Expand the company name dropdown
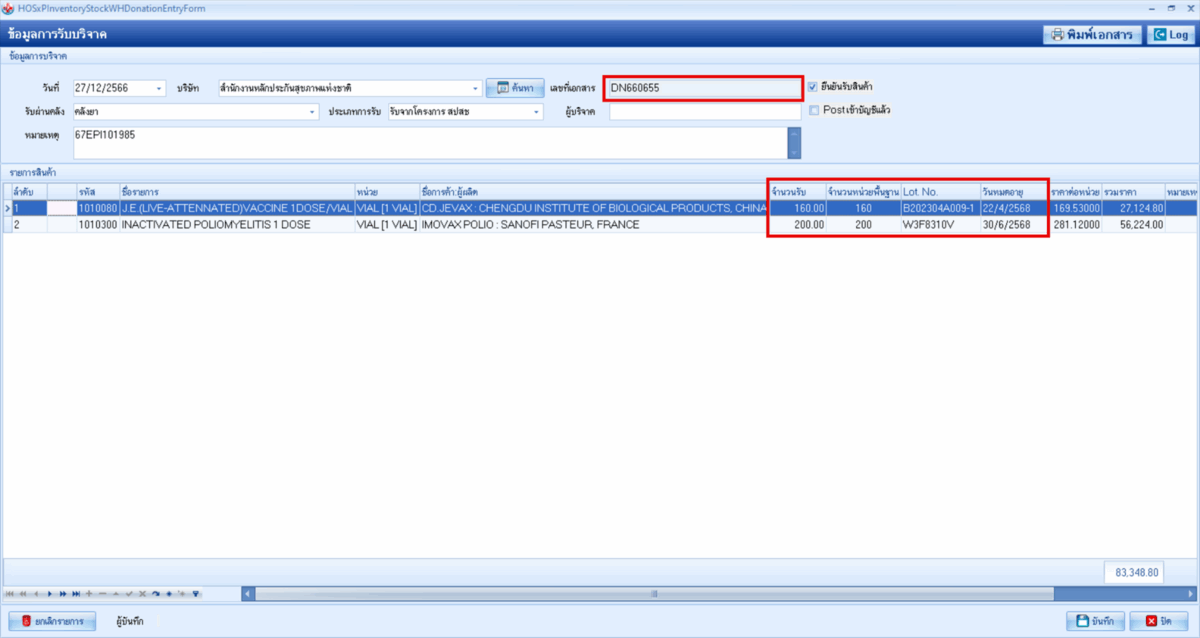This screenshot has height=638, width=1200. click(476, 88)
